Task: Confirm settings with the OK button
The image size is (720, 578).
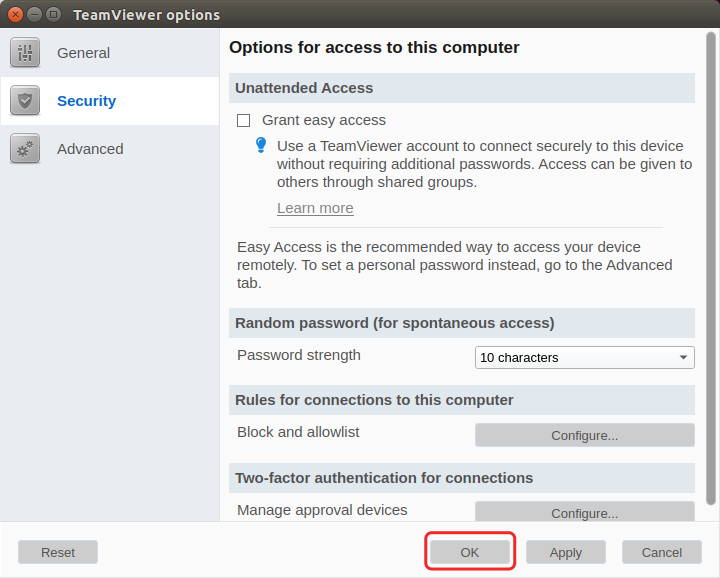Action: coord(470,552)
